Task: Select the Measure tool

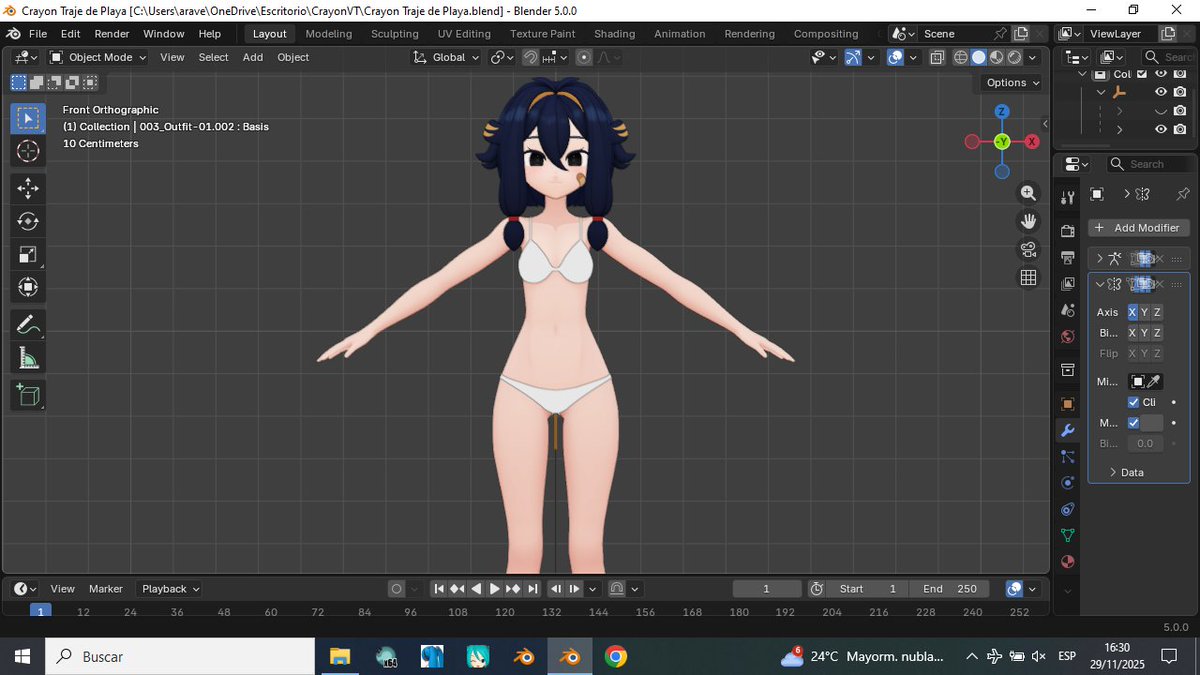Action: click(x=28, y=357)
